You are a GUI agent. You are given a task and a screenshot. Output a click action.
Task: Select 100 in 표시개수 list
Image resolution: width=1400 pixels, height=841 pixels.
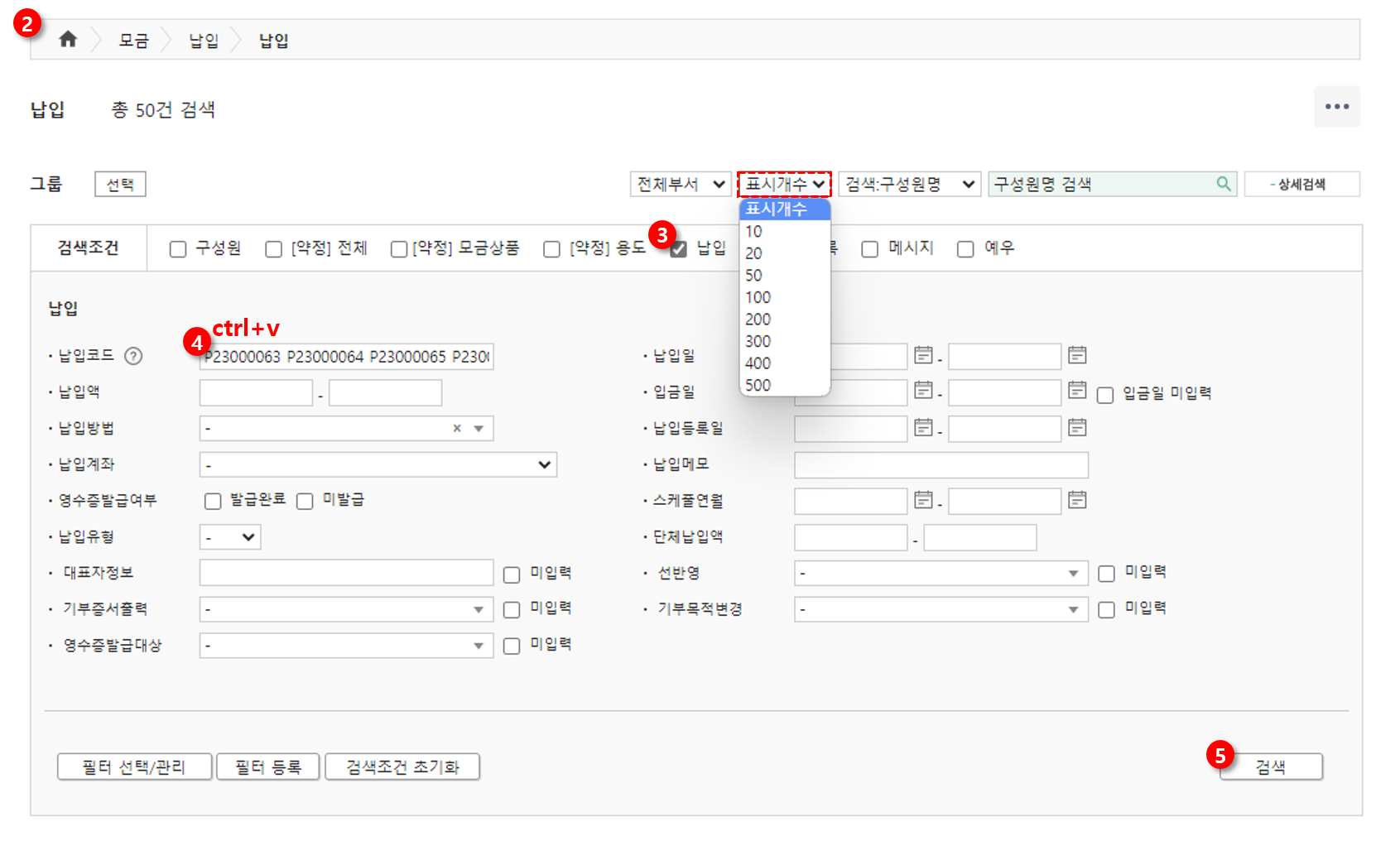point(758,297)
